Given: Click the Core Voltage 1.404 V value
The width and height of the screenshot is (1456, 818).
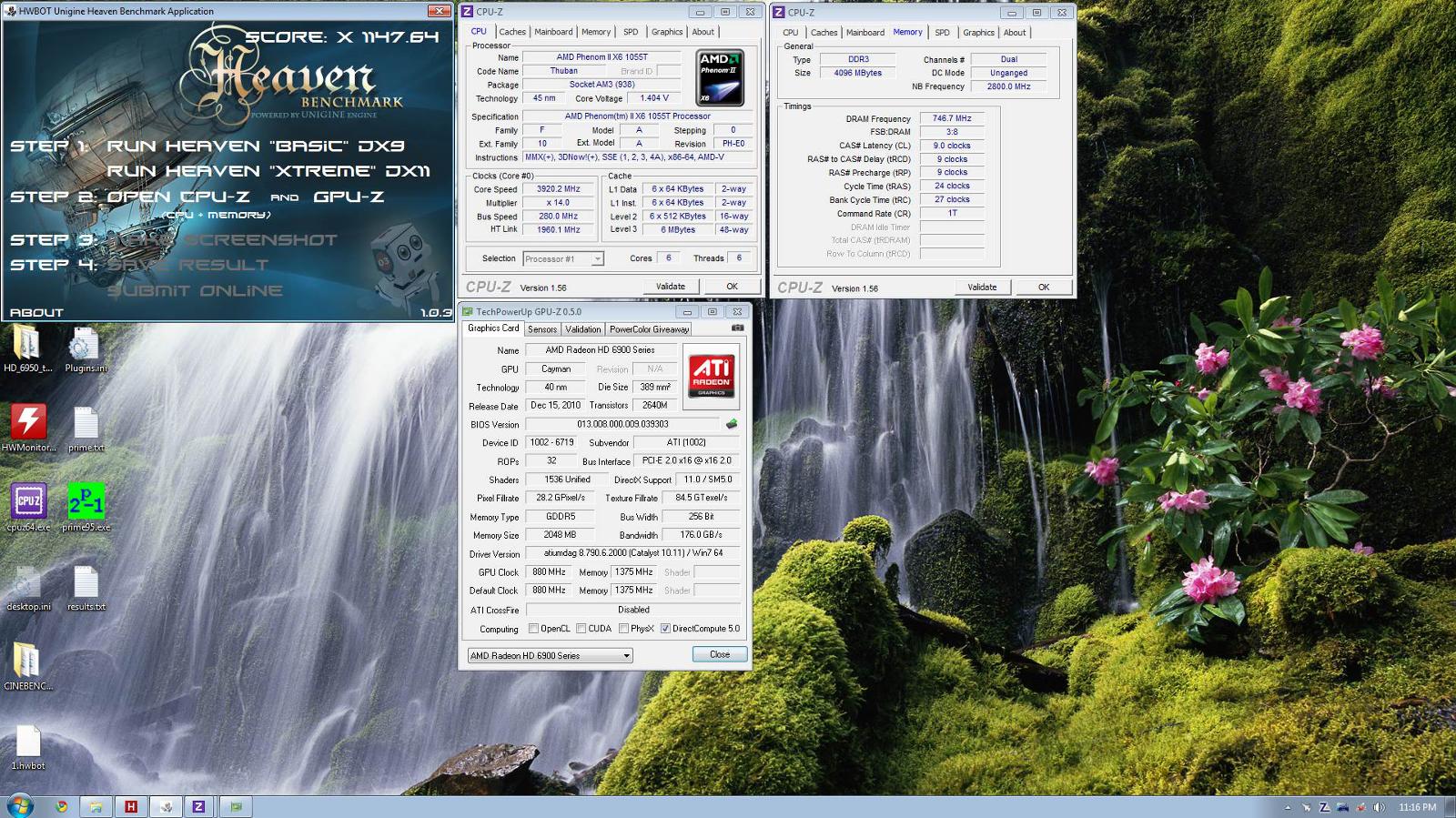Looking at the screenshot, I should pos(653,98).
